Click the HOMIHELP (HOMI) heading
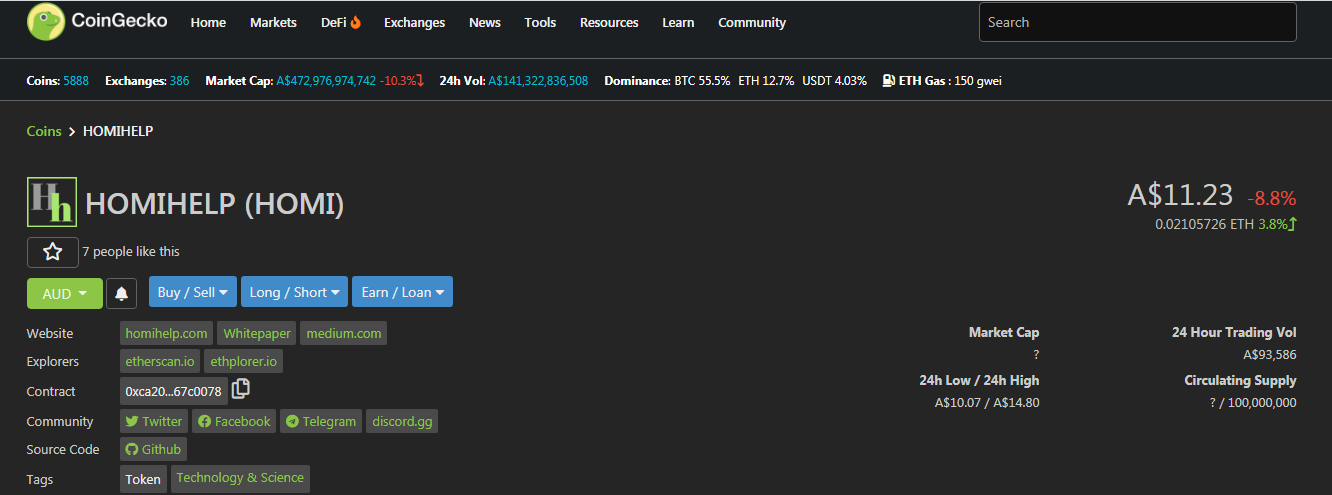This screenshot has height=495, width=1332. (x=215, y=204)
